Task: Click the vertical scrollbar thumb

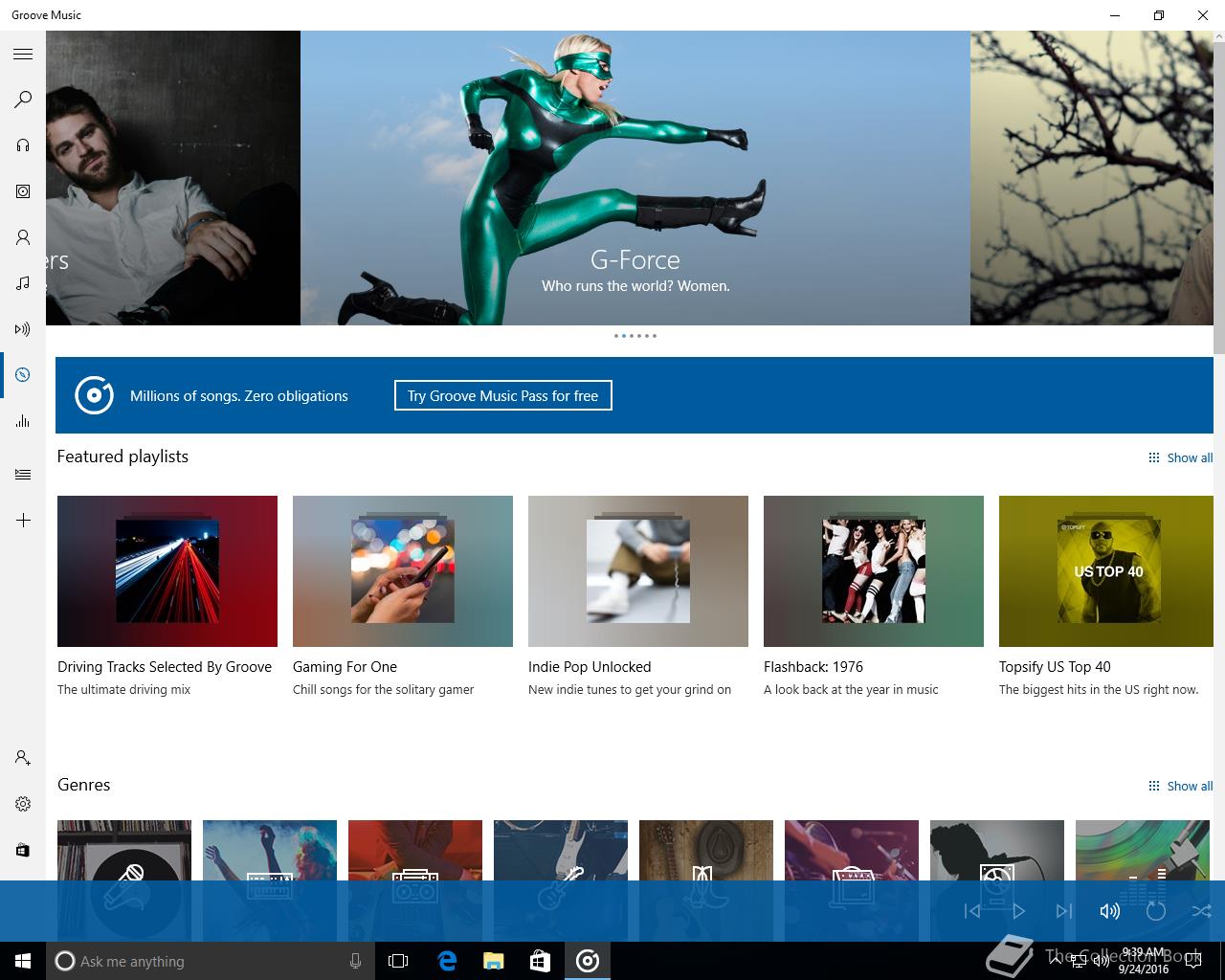Action: pos(1219,196)
